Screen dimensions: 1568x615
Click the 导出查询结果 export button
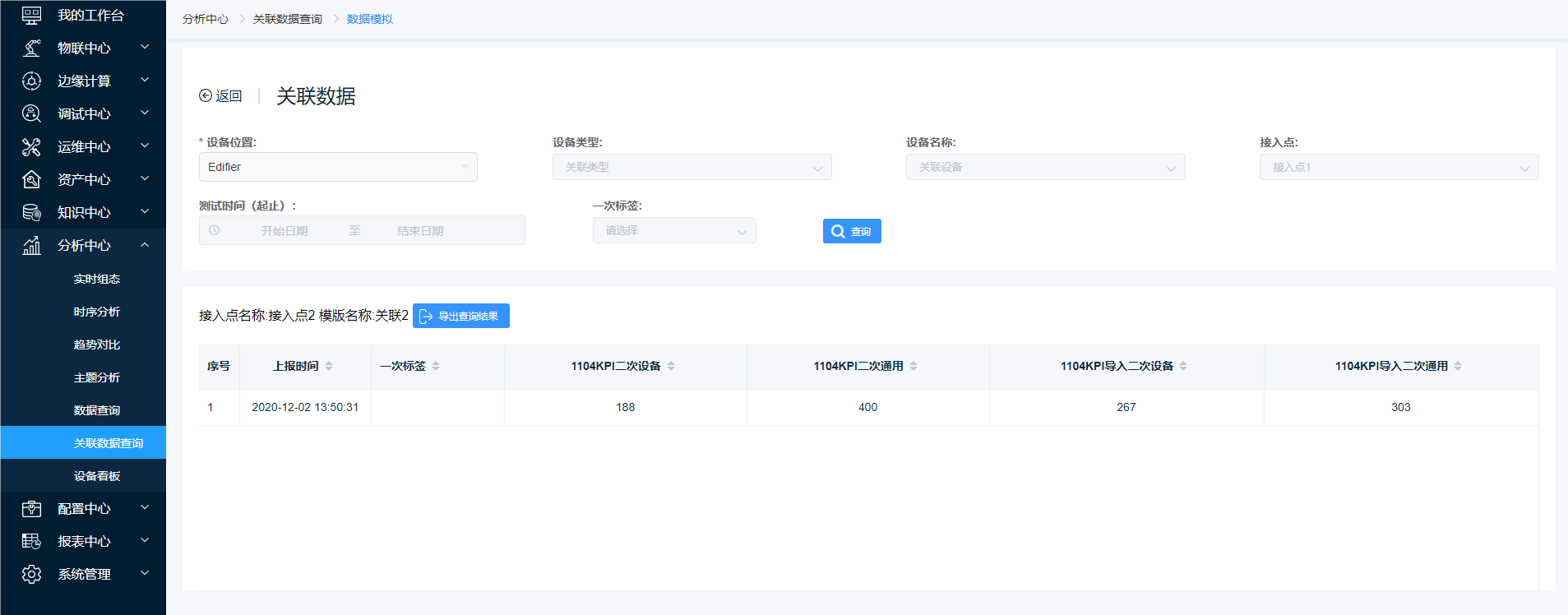click(460, 316)
